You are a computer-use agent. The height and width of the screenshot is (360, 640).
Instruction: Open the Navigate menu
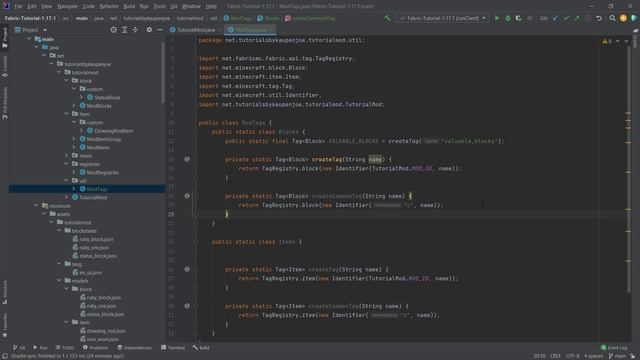(x=67, y=6)
